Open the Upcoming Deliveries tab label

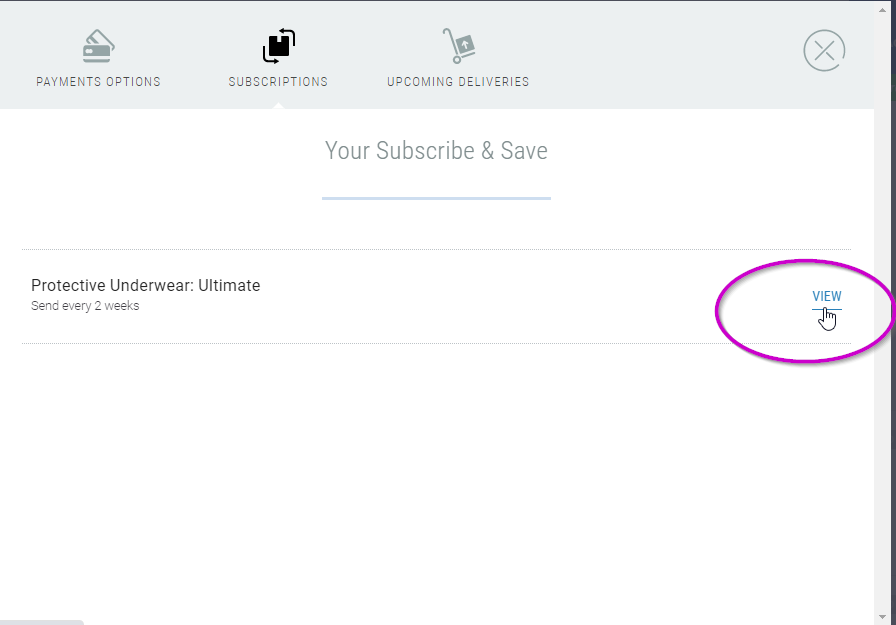click(458, 82)
